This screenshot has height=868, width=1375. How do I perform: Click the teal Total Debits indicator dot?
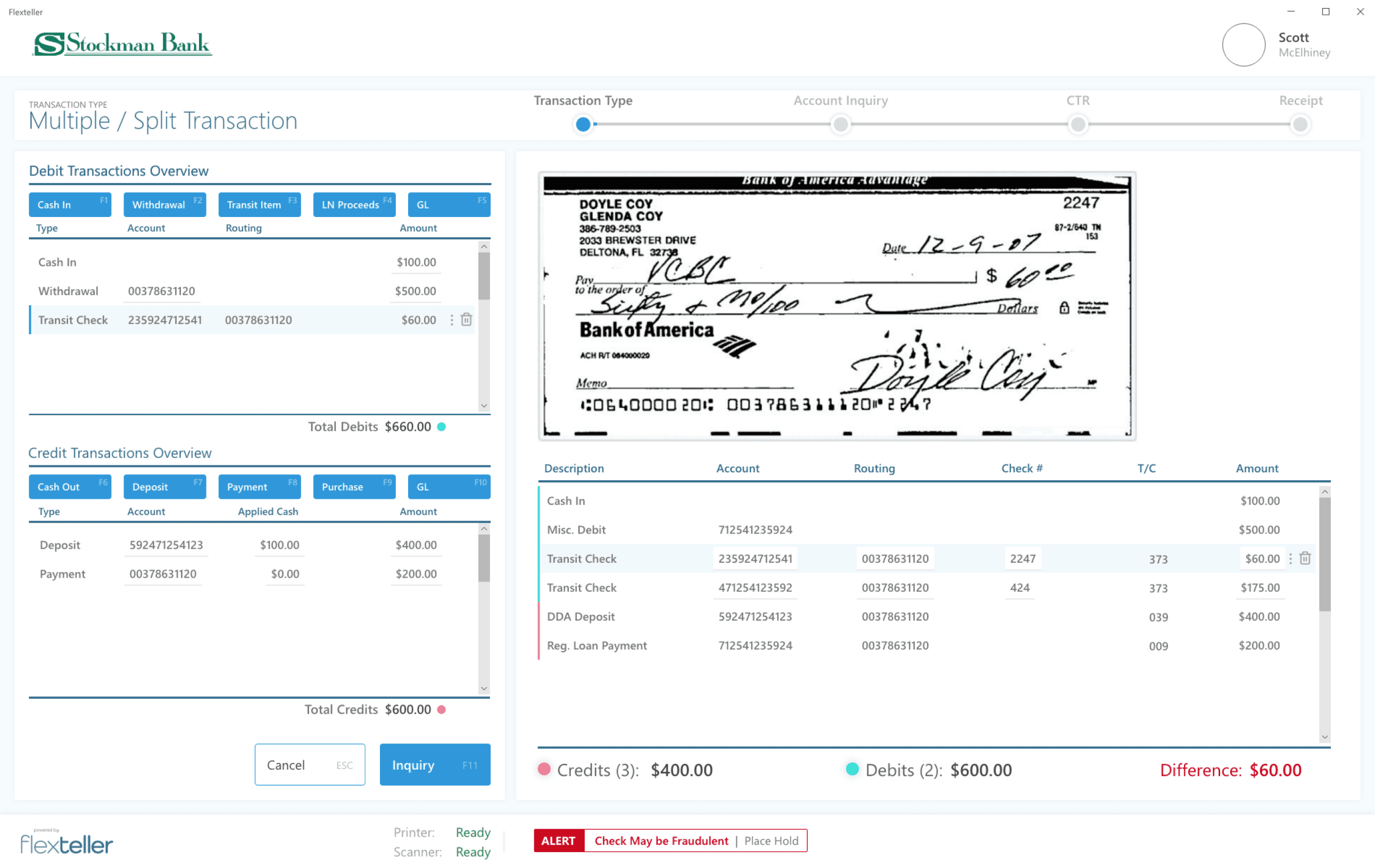441,427
